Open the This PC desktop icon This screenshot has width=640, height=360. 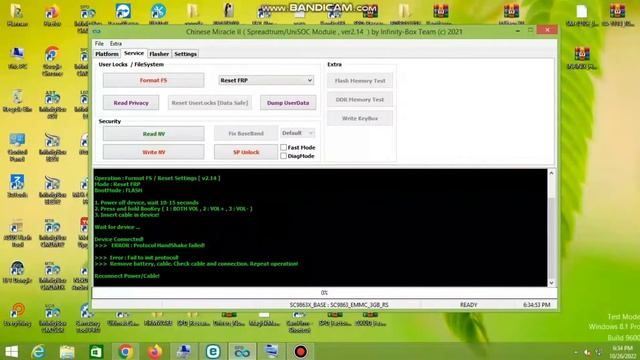[17, 58]
